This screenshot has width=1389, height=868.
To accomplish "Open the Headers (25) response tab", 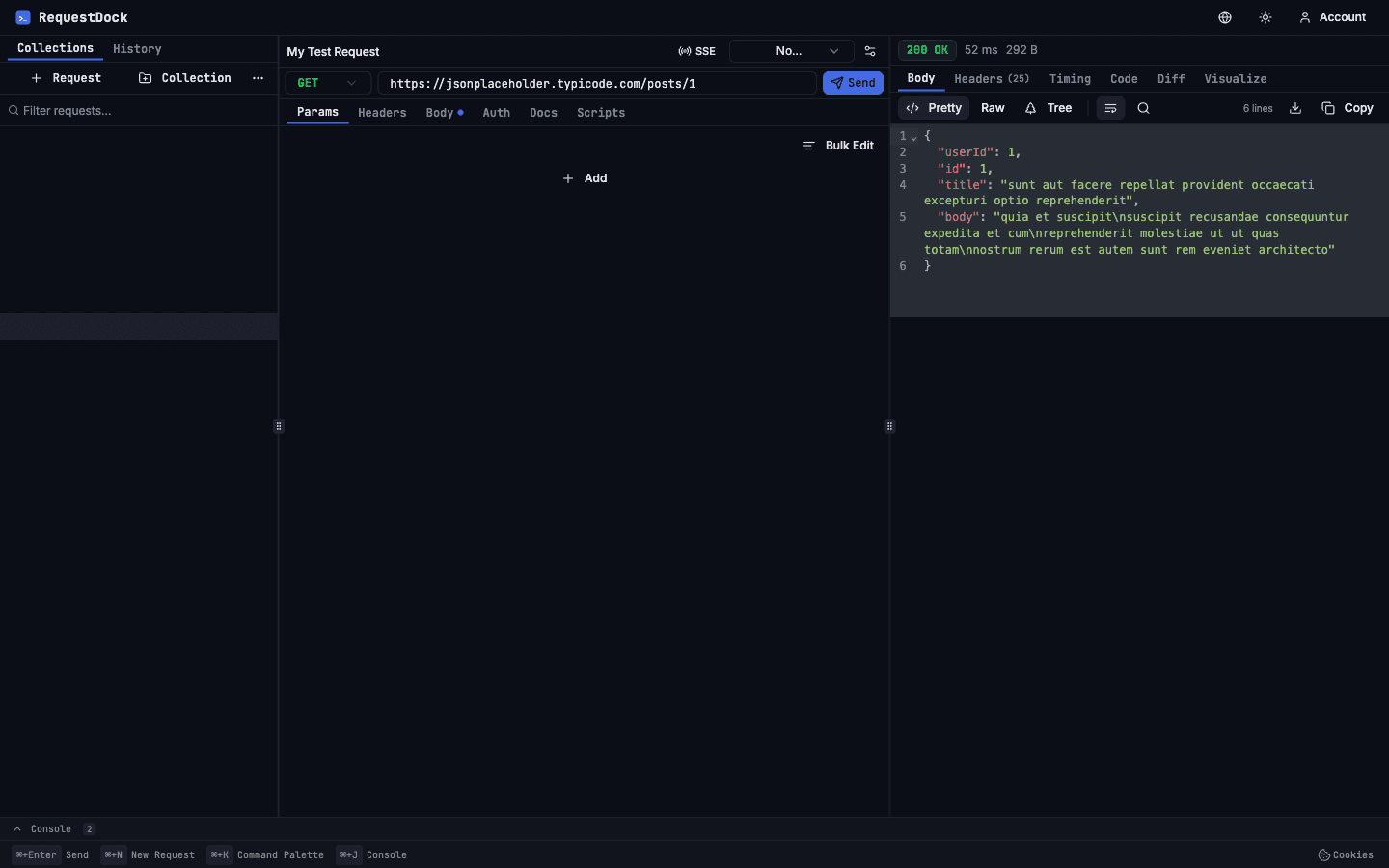I will (x=992, y=78).
